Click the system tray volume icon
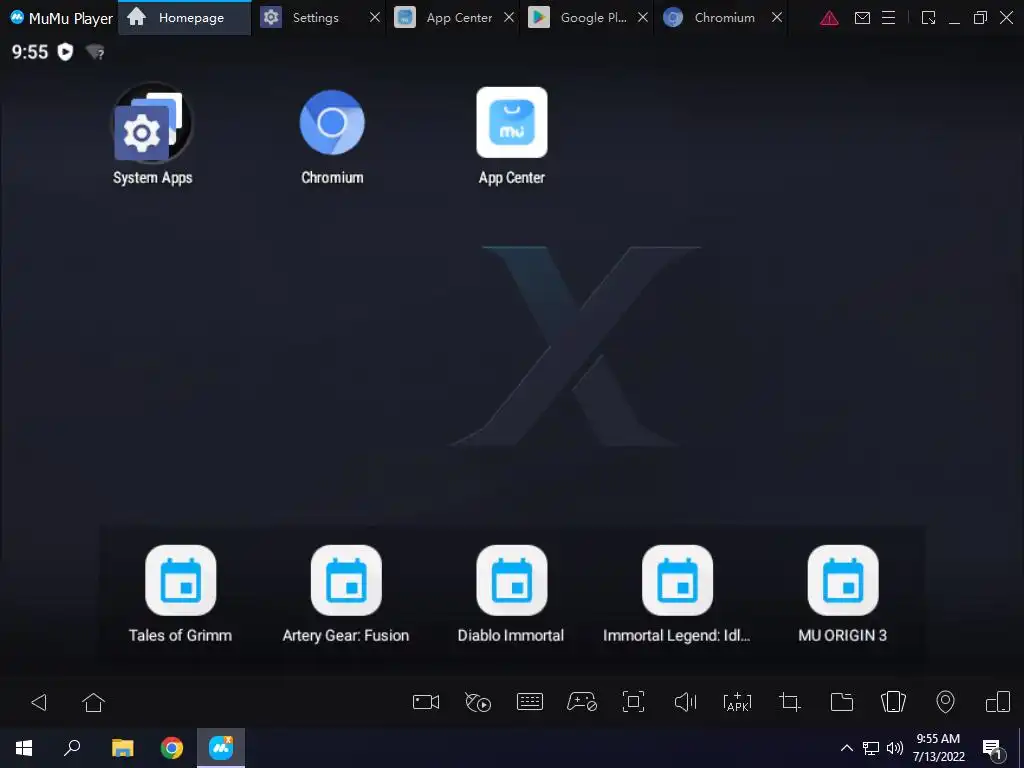 point(895,748)
